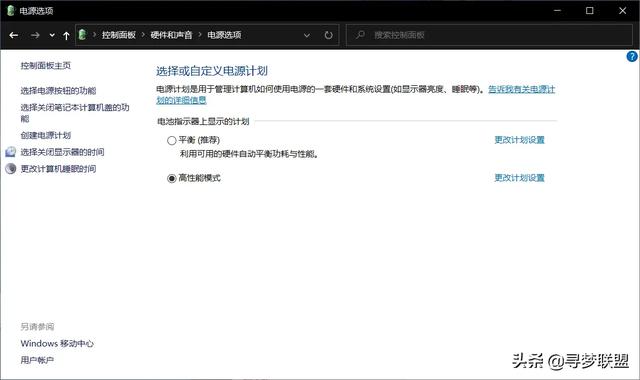640x380 pixels.
Task: Open Windows 移动中心 link
Action: point(57,343)
